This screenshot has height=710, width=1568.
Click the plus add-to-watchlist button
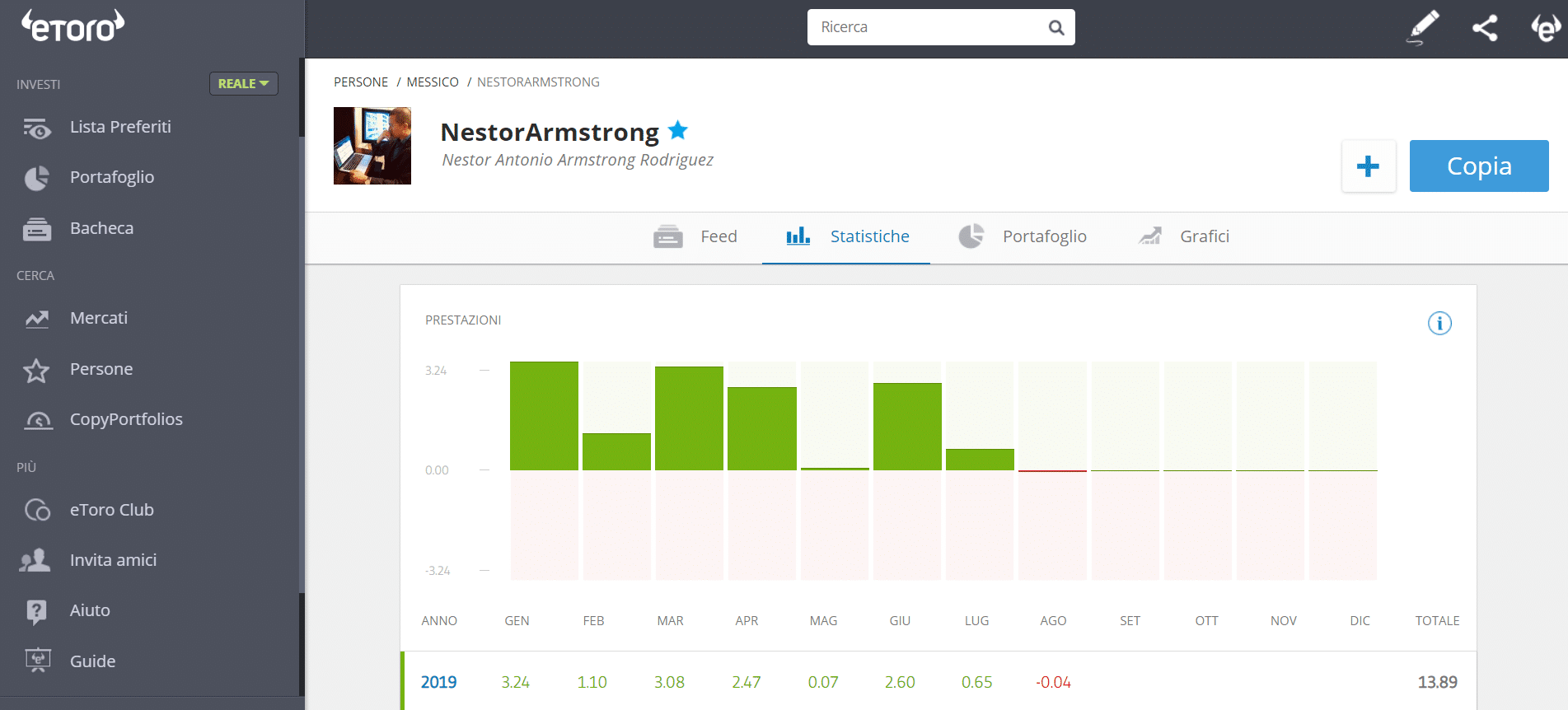click(1369, 166)
